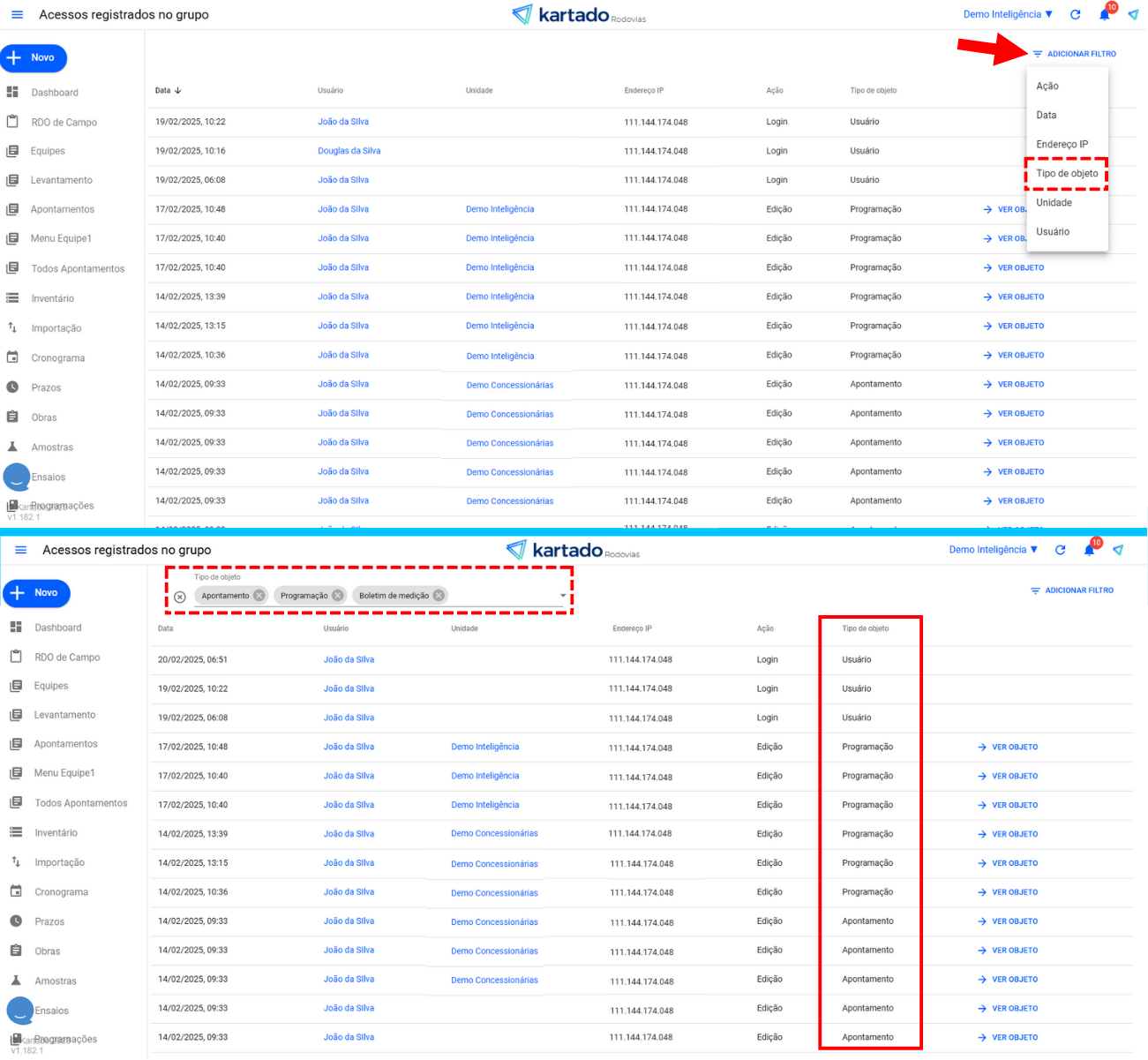This screenshot has width=1148, height=1060.
Task: Click empty filter input after Boletim chip
Action: coord(503,596)
